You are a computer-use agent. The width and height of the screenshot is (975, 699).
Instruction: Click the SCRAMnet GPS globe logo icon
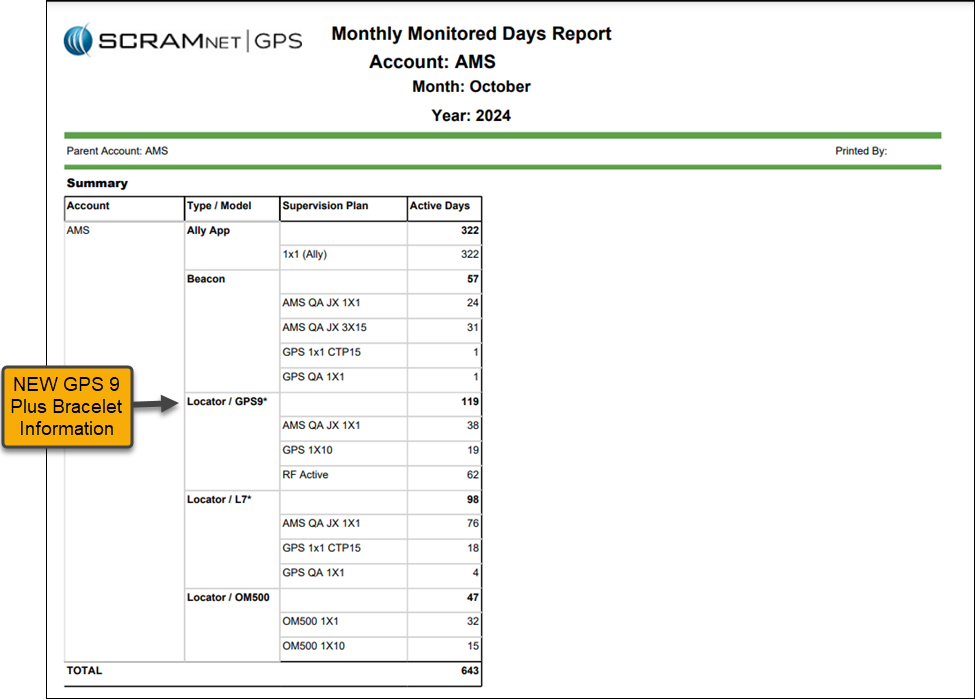coord(78,41)
